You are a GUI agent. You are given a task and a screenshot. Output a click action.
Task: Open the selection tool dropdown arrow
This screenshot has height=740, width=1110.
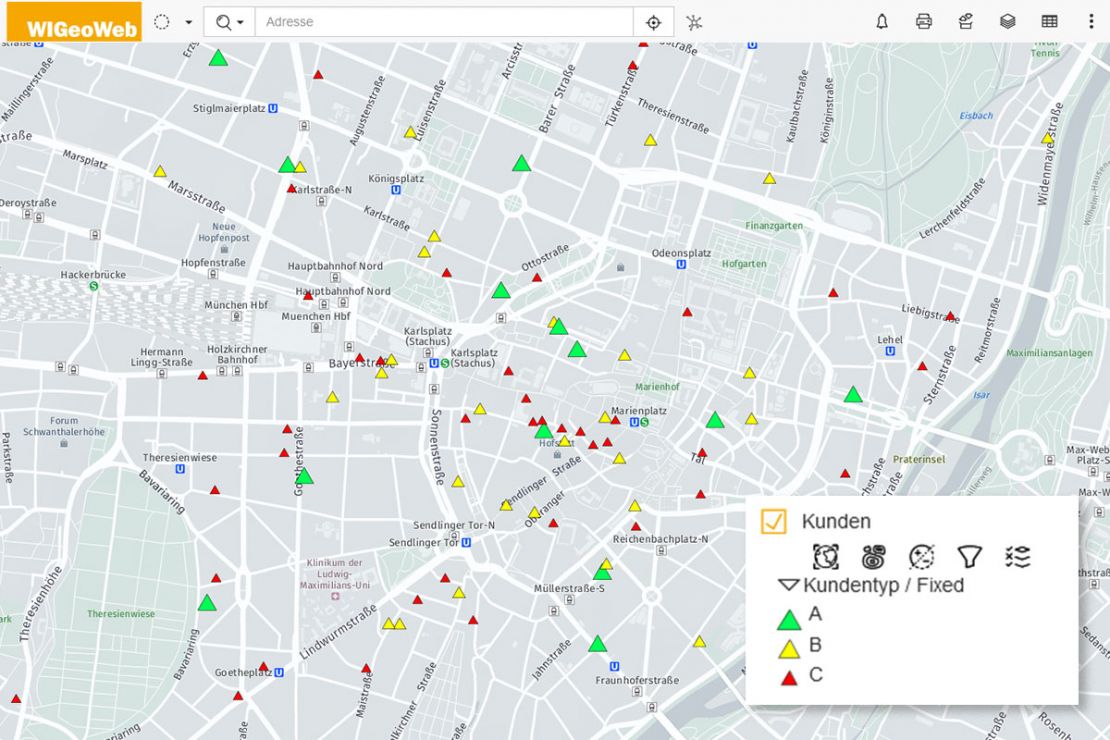(188, 22)
